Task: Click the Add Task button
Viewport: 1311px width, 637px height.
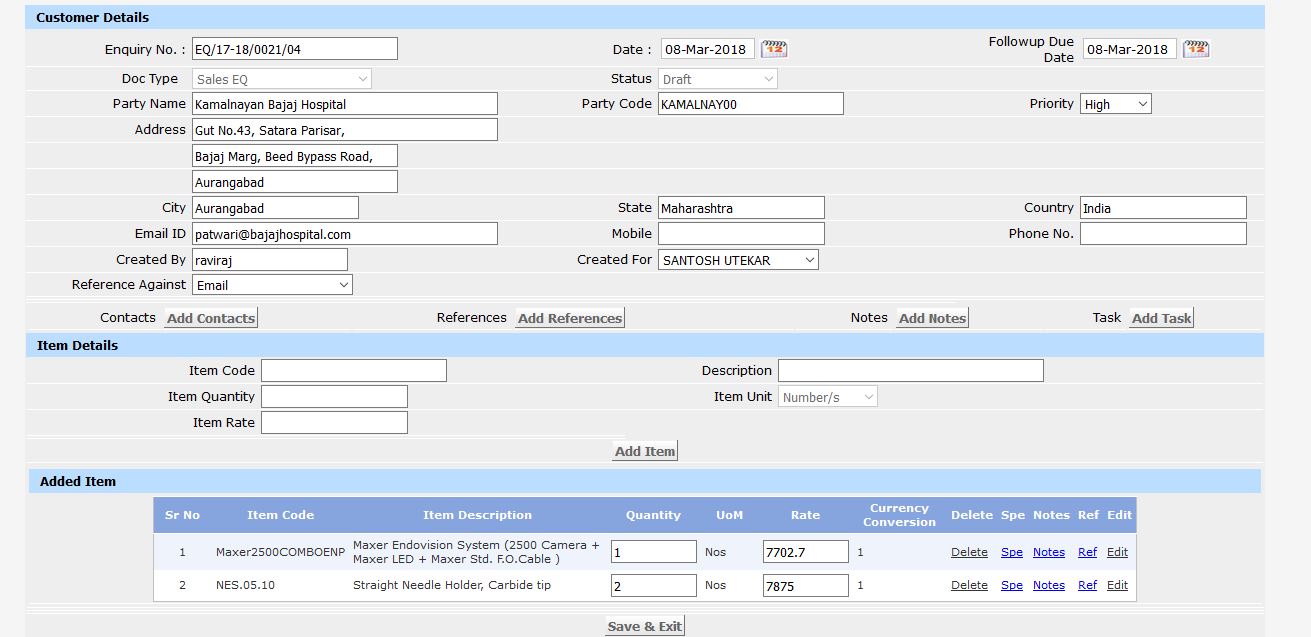Action: coord(1161,318)
